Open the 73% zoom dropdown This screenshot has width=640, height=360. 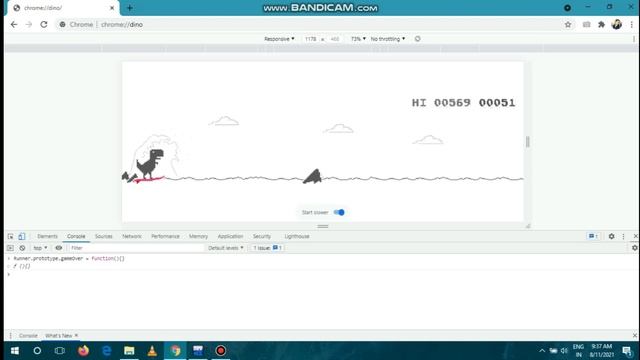point(358,39)
